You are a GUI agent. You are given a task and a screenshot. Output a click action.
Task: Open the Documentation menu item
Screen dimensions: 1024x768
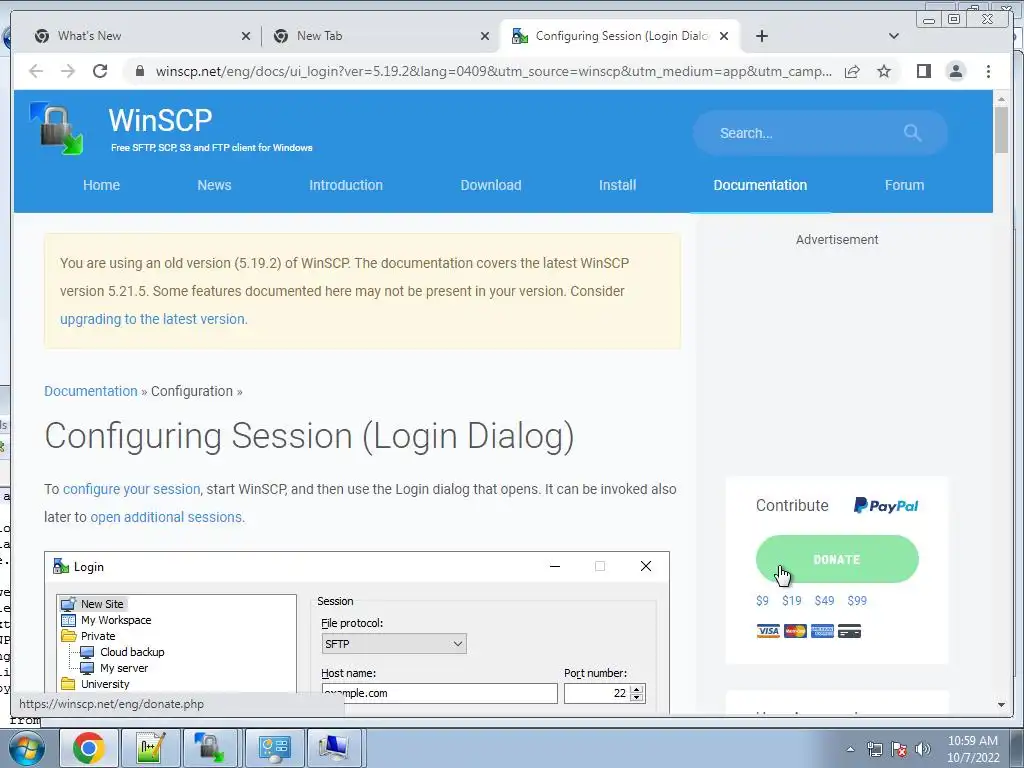[x=760, y=185]
